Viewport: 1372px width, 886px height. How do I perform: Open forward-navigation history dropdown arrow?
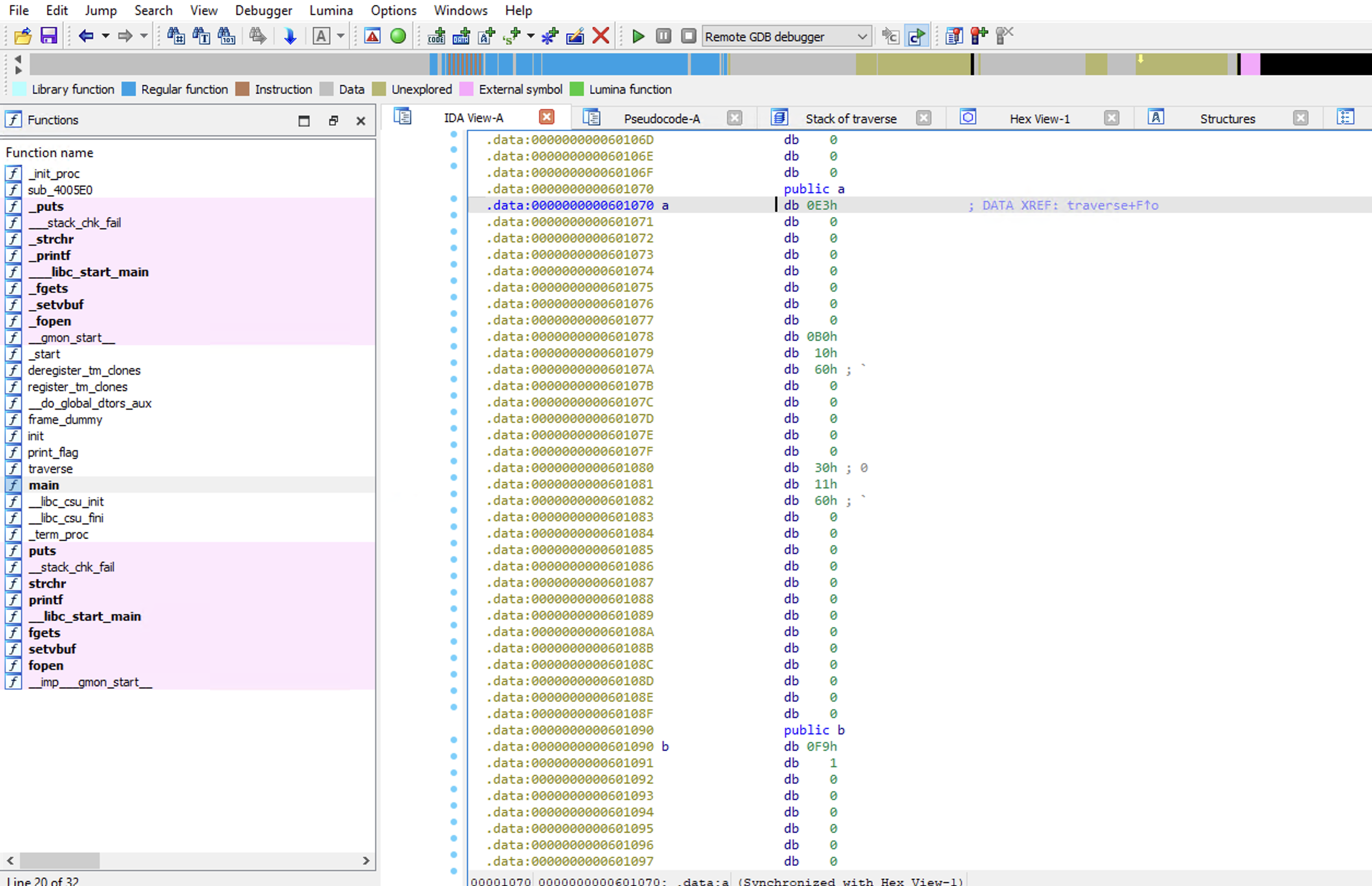click(144, 36)
